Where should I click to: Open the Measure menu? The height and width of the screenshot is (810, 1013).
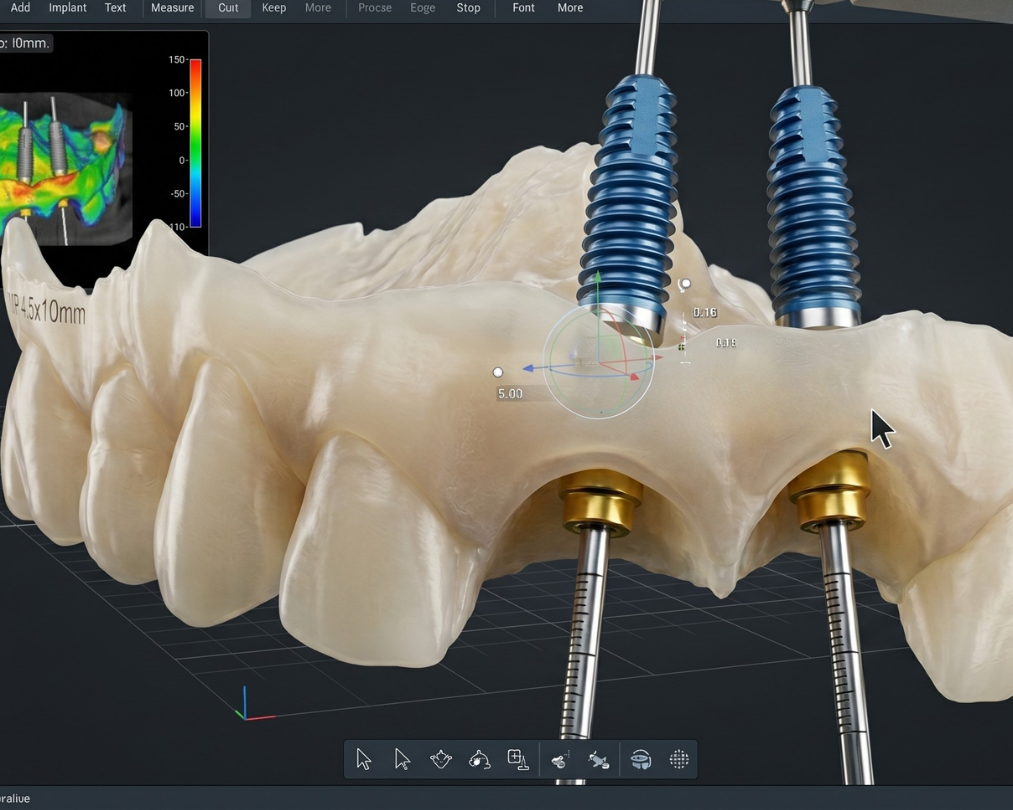pos(172,8)
